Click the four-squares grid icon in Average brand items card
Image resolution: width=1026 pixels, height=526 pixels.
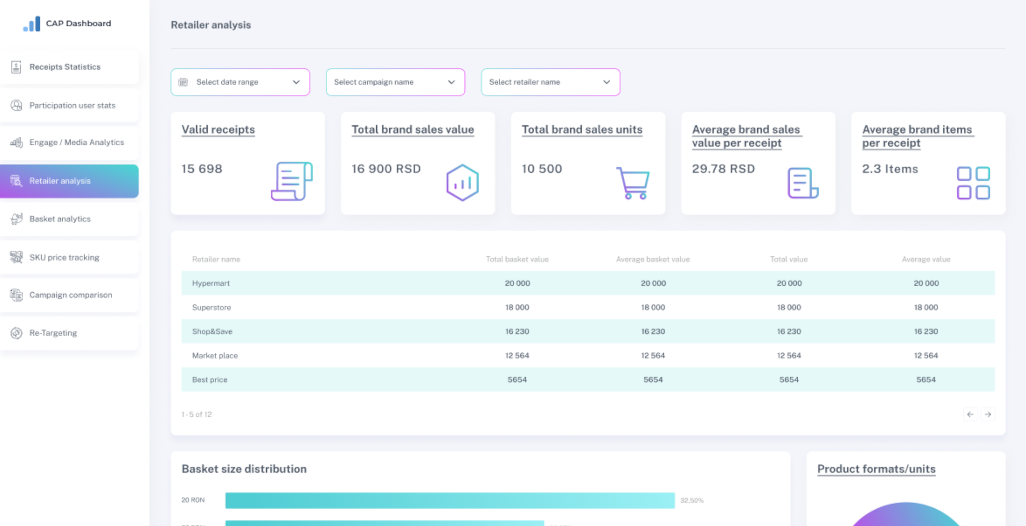(973, 182)
